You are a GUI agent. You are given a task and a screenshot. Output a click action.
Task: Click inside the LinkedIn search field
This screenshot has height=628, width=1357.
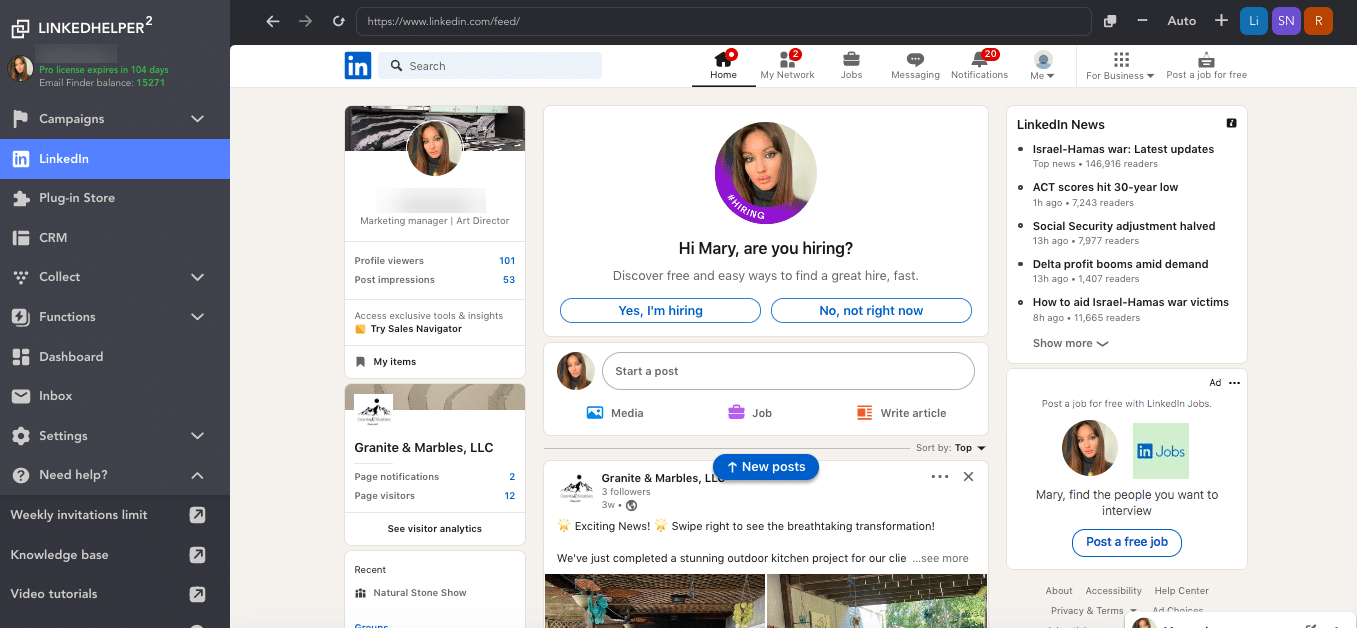(490, 65)
